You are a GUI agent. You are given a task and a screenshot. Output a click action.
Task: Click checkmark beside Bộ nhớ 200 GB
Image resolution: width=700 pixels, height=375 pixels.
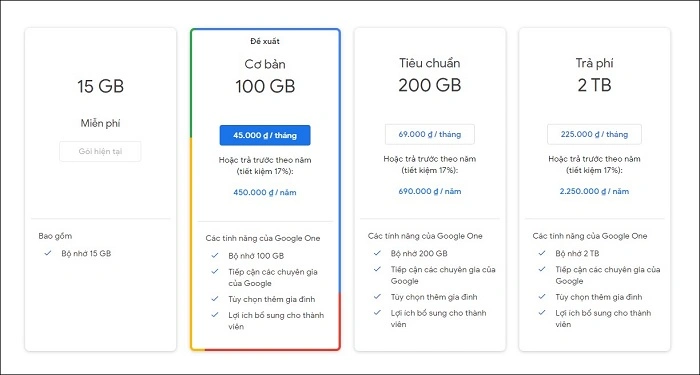pyautogui.click(x=378, y=253)
